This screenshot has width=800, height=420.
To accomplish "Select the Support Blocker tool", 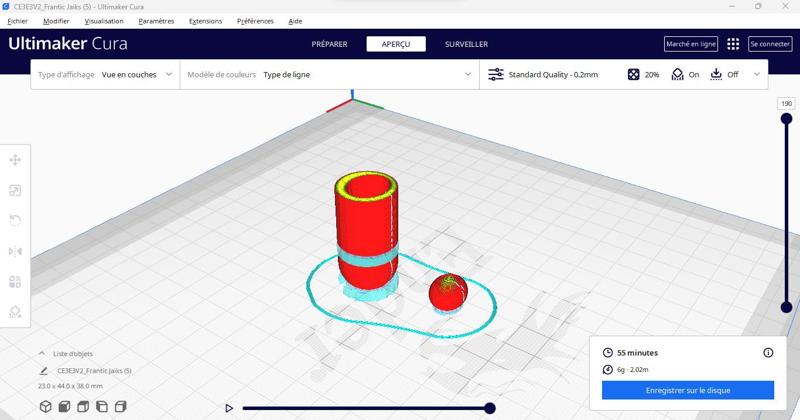I will pyautogui.click(x=15, y=311).
